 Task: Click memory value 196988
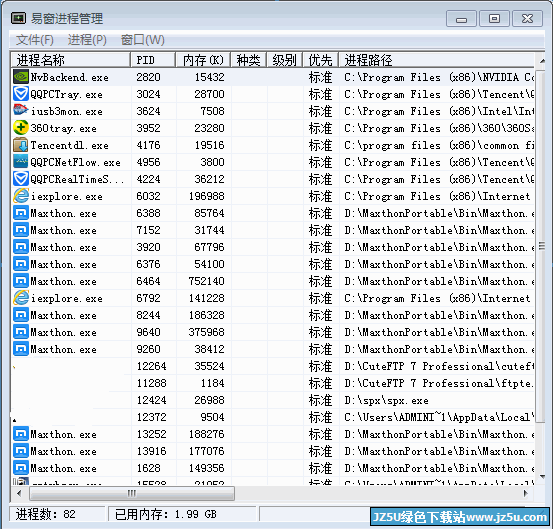[x=206, y=196]
